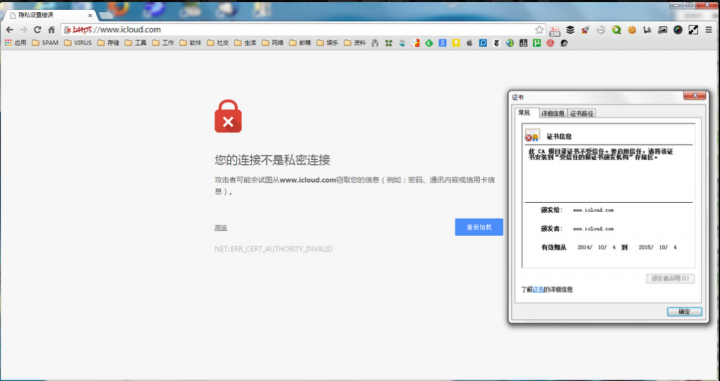The width and height of the screenshot is (720, 381).
Task: Open the Chrome hamburger menu
Action: click(x=709, y=30)
